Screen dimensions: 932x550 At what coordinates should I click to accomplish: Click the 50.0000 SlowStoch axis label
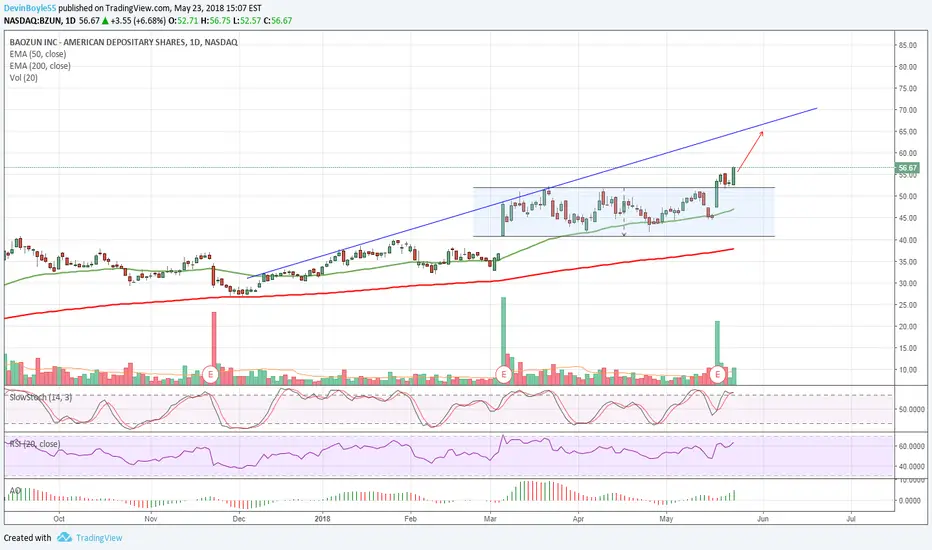(911, 409)
